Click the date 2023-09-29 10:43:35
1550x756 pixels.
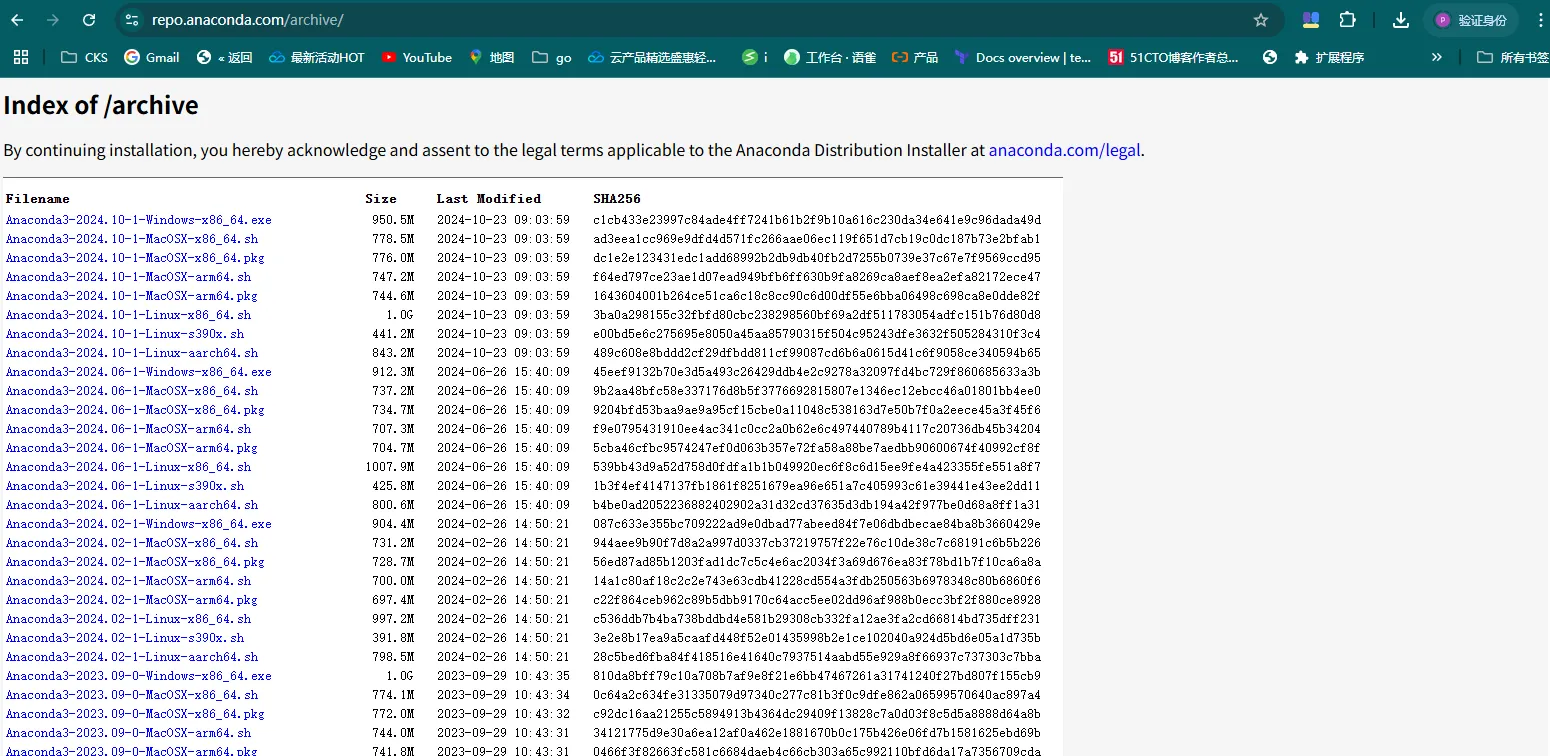[x=503, y=676]
